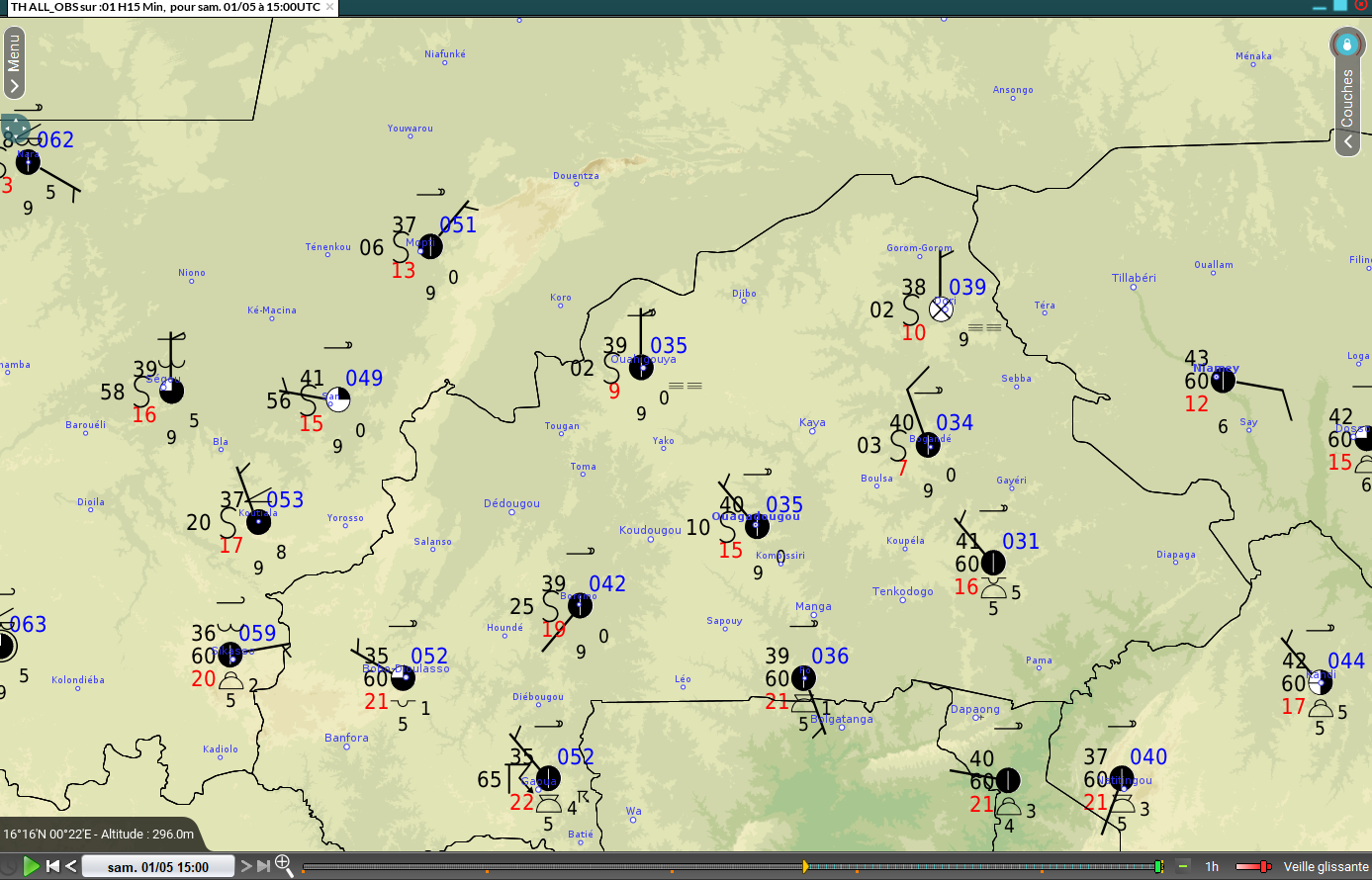Click the Ouahigouya station circle
1372x880 pixels.
pyautogui.click(x=641, y=368)
